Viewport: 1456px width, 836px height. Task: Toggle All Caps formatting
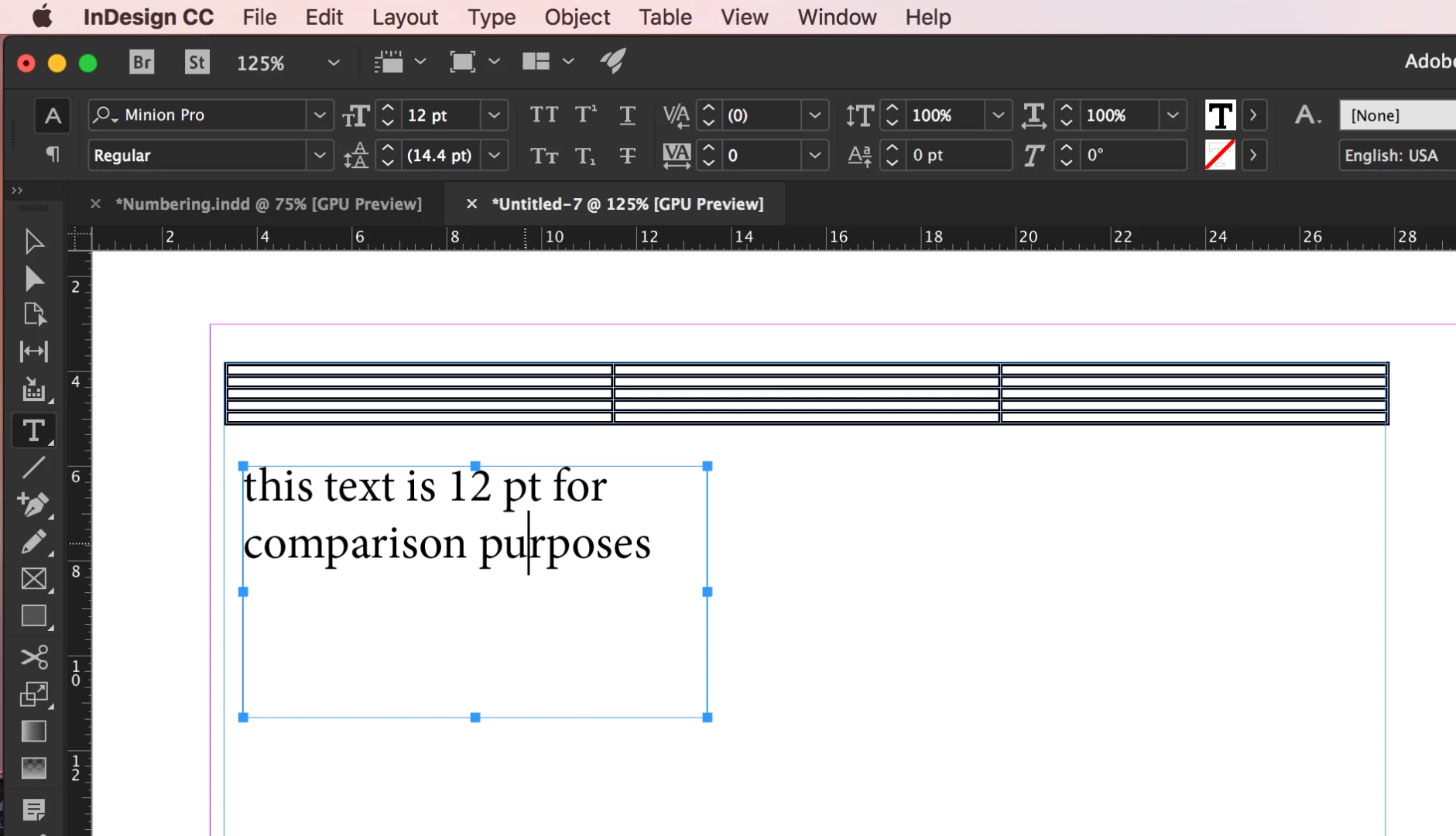coord(544,115)
